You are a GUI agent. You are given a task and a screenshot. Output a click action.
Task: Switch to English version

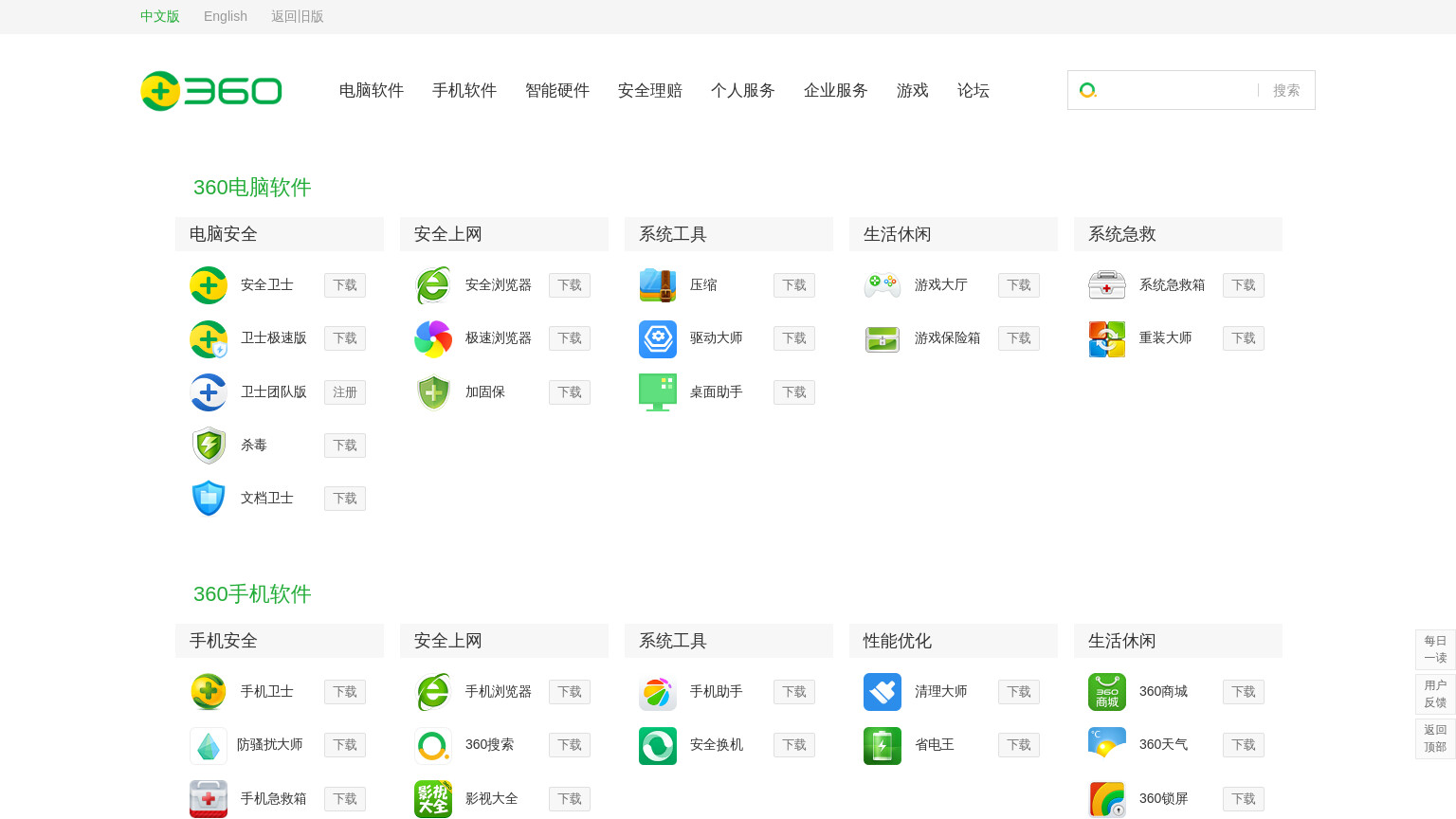(226, 16)
